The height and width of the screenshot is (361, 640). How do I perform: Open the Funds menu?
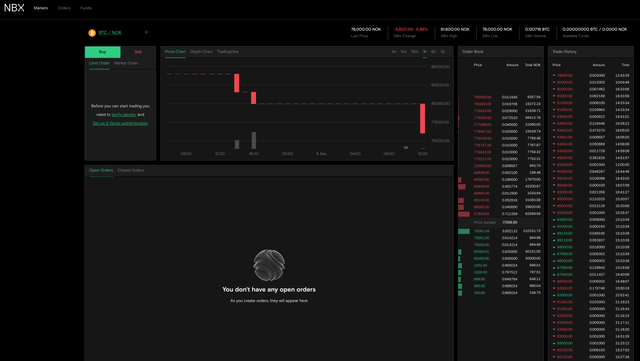[86, 8]
